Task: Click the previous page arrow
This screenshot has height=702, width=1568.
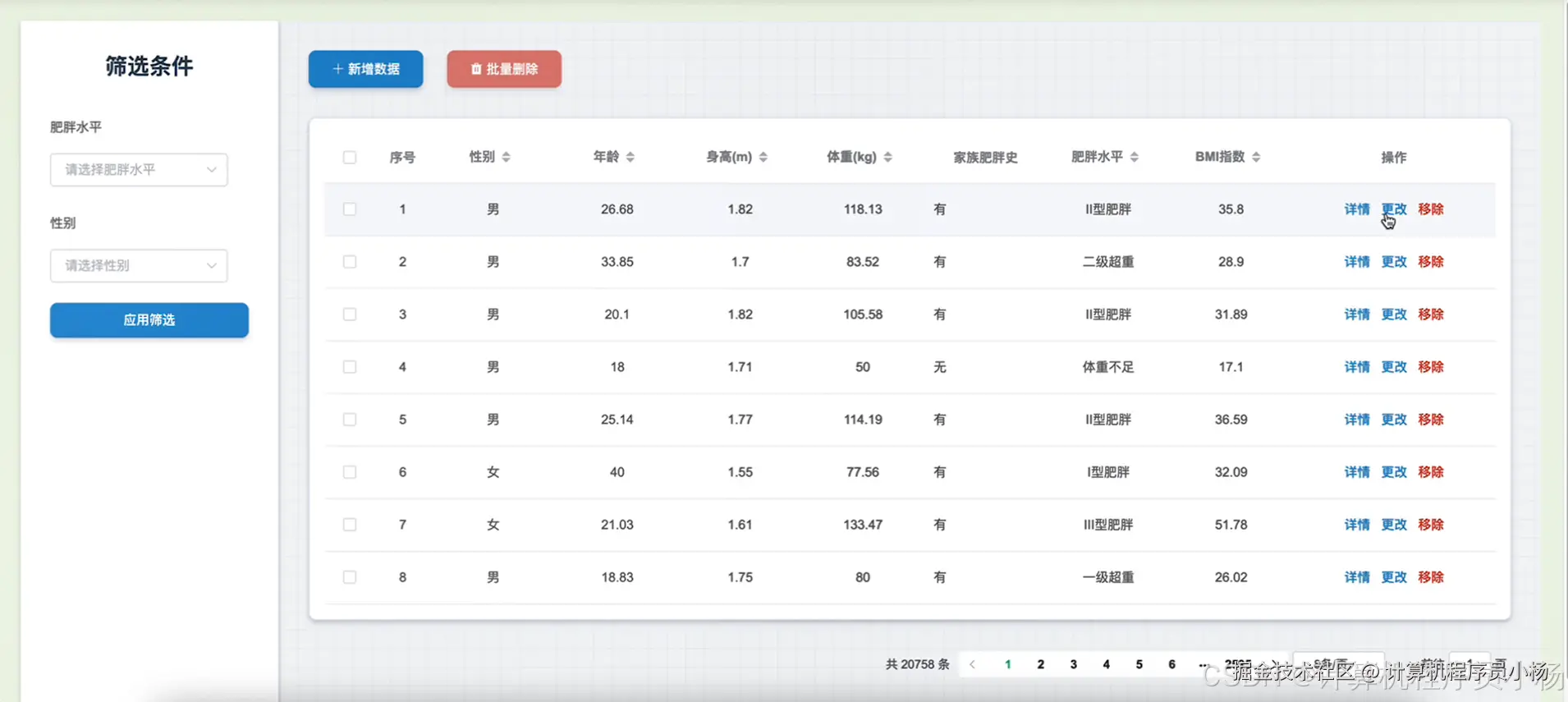Action: click(973, 664)
